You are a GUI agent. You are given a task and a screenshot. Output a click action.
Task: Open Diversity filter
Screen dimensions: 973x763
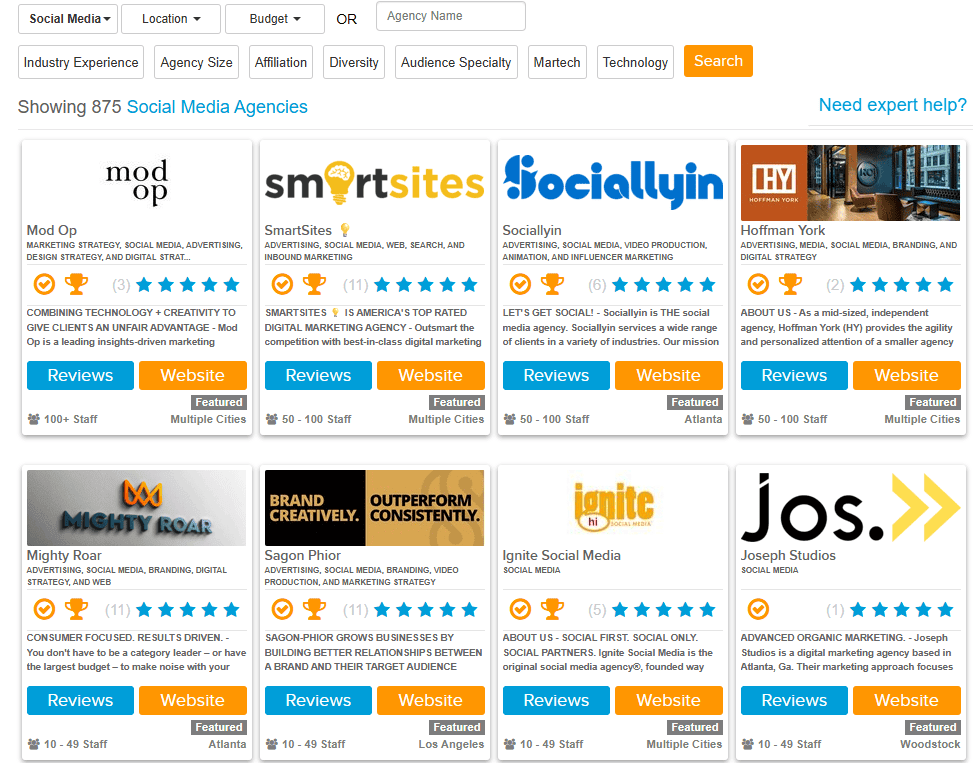[x=354, y=62]
